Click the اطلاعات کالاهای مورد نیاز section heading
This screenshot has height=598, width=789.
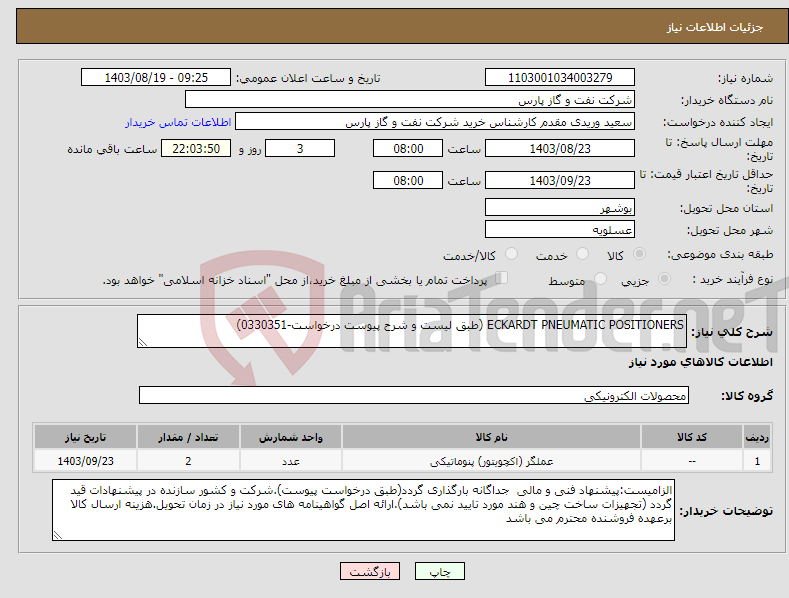click(700, 362)
